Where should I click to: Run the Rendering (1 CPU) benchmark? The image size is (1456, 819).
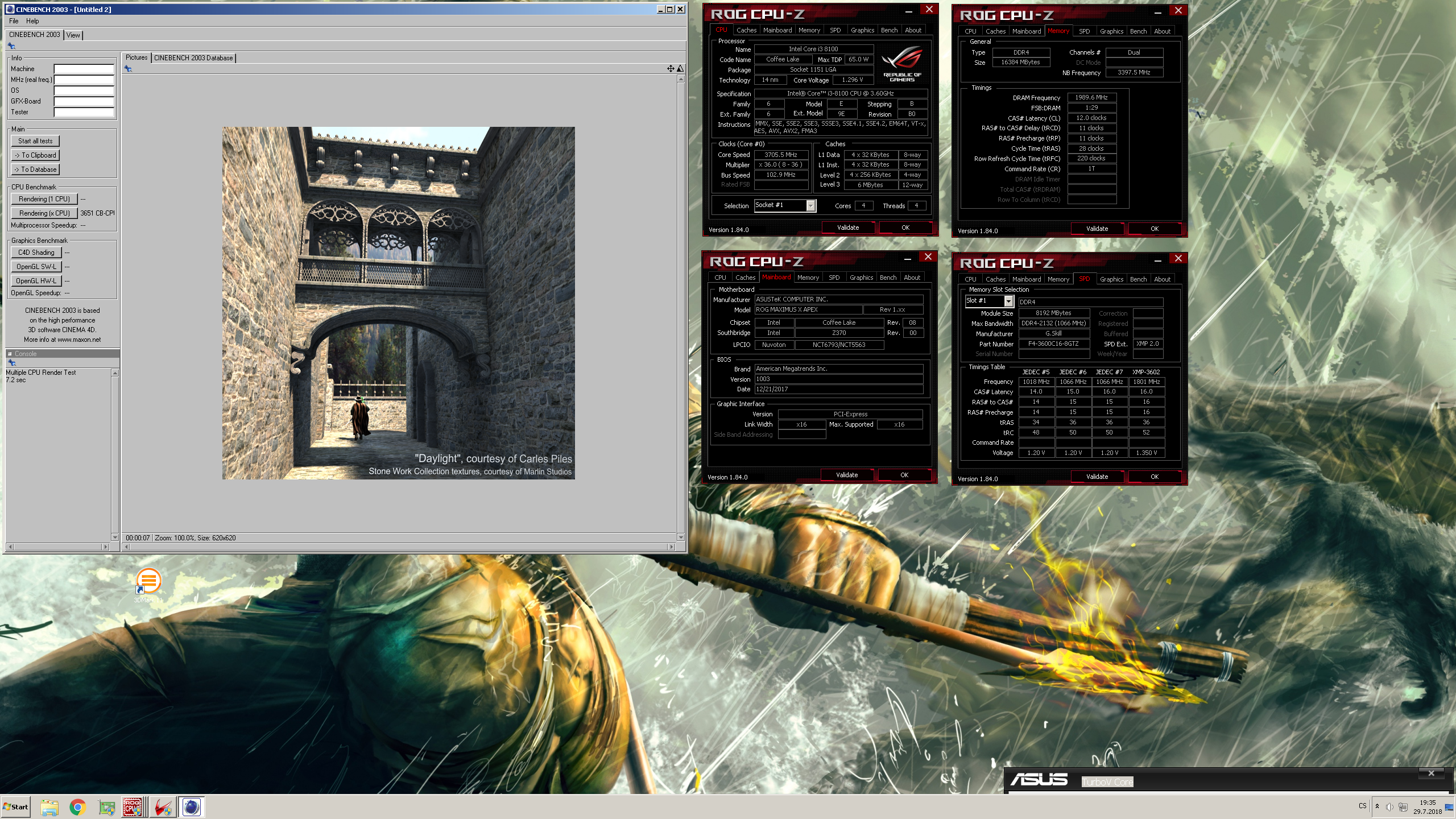click(x=44, y=199)
